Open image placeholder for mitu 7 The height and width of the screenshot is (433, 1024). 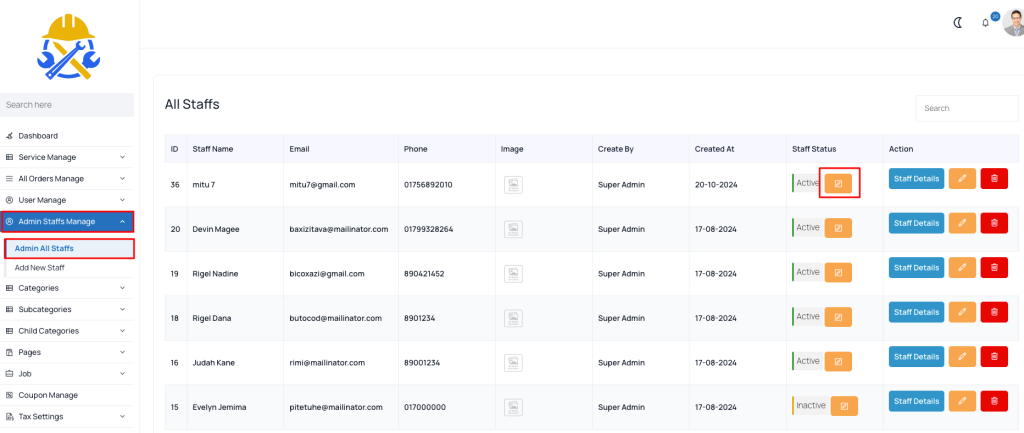tap(513, 185)
